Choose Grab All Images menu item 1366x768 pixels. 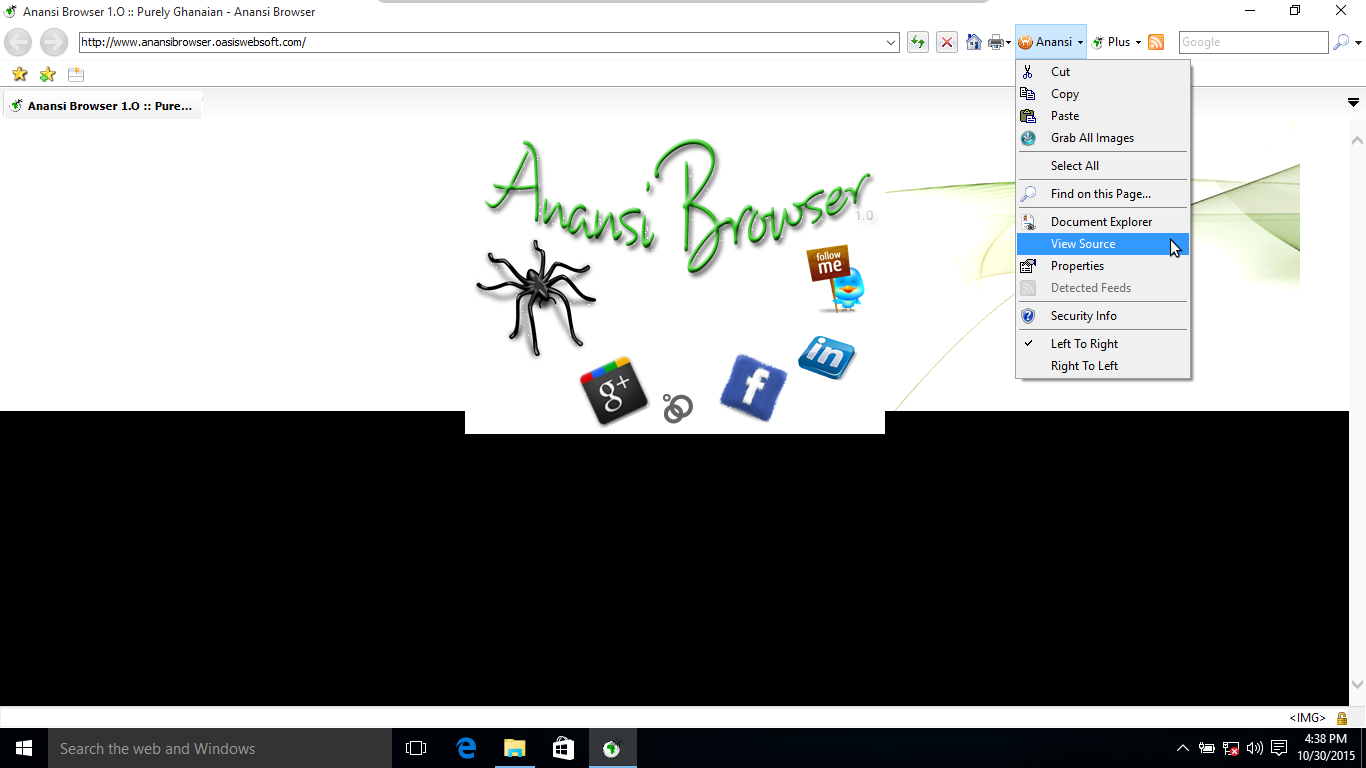1092,138
